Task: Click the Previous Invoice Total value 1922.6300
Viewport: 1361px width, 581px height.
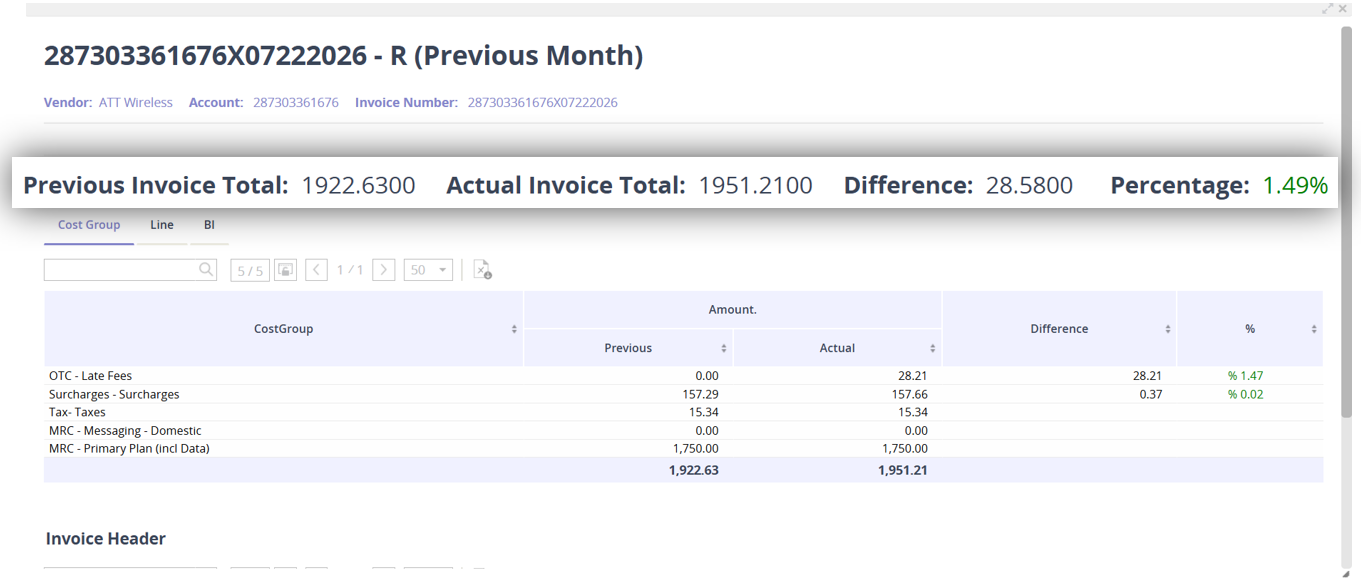Action: click(x=358, y=185)
